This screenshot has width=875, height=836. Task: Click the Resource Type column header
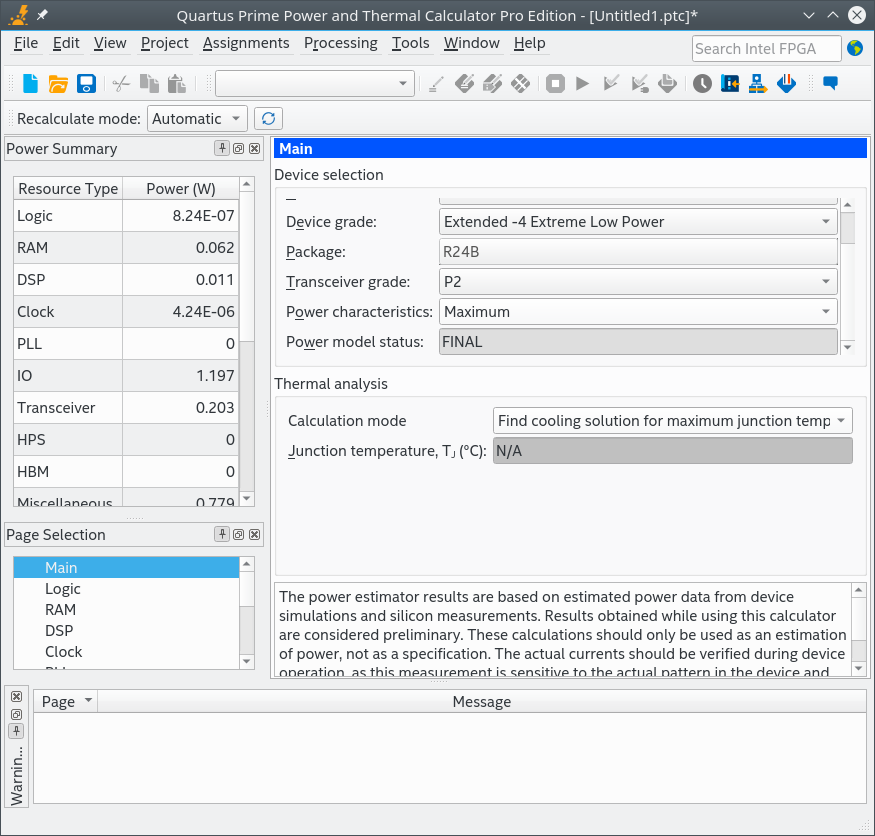tap(68, 189)
